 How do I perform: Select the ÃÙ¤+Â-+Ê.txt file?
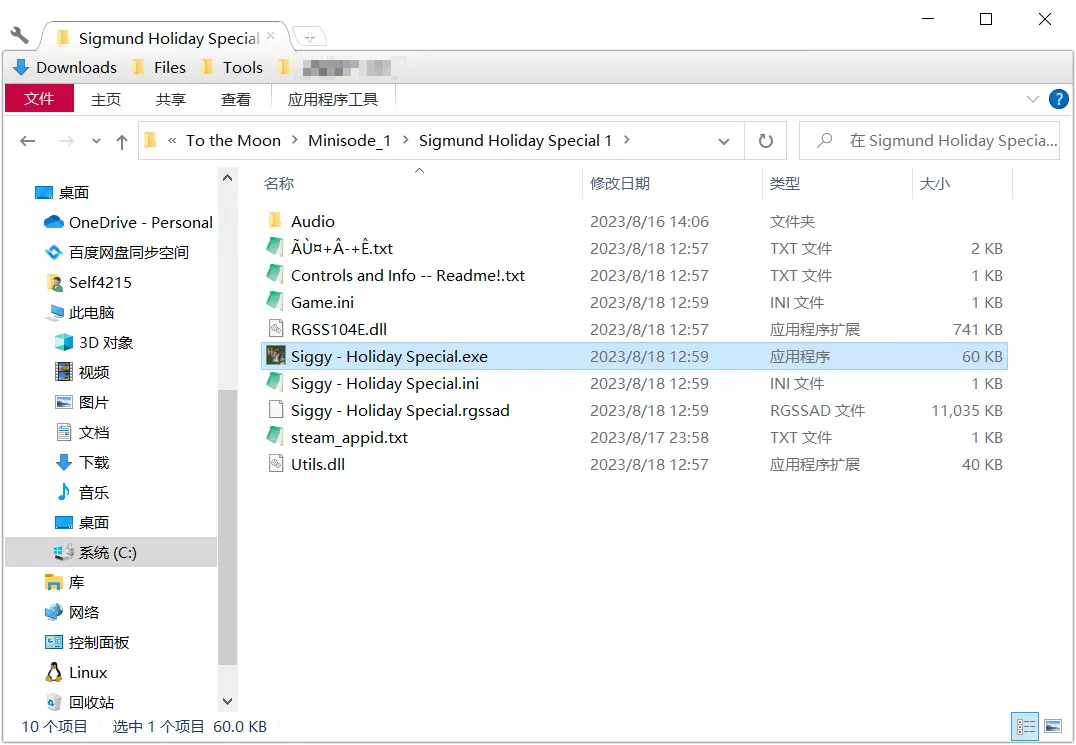click(x=342, y=248)
